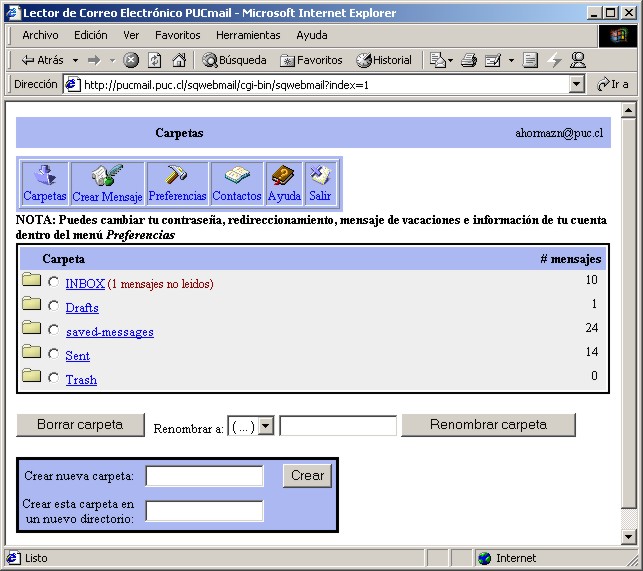Open the Ayuda menu in menu bar
The image size is (643, 571).
pyautogui.click(x=312, y=35)
